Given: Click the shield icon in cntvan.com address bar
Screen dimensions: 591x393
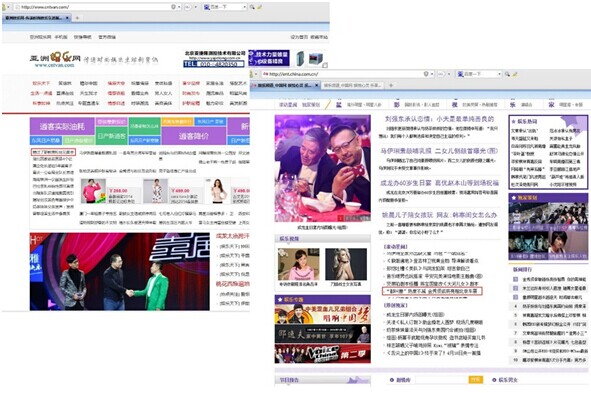Looking at the screenshot, I should click(173, 7).
